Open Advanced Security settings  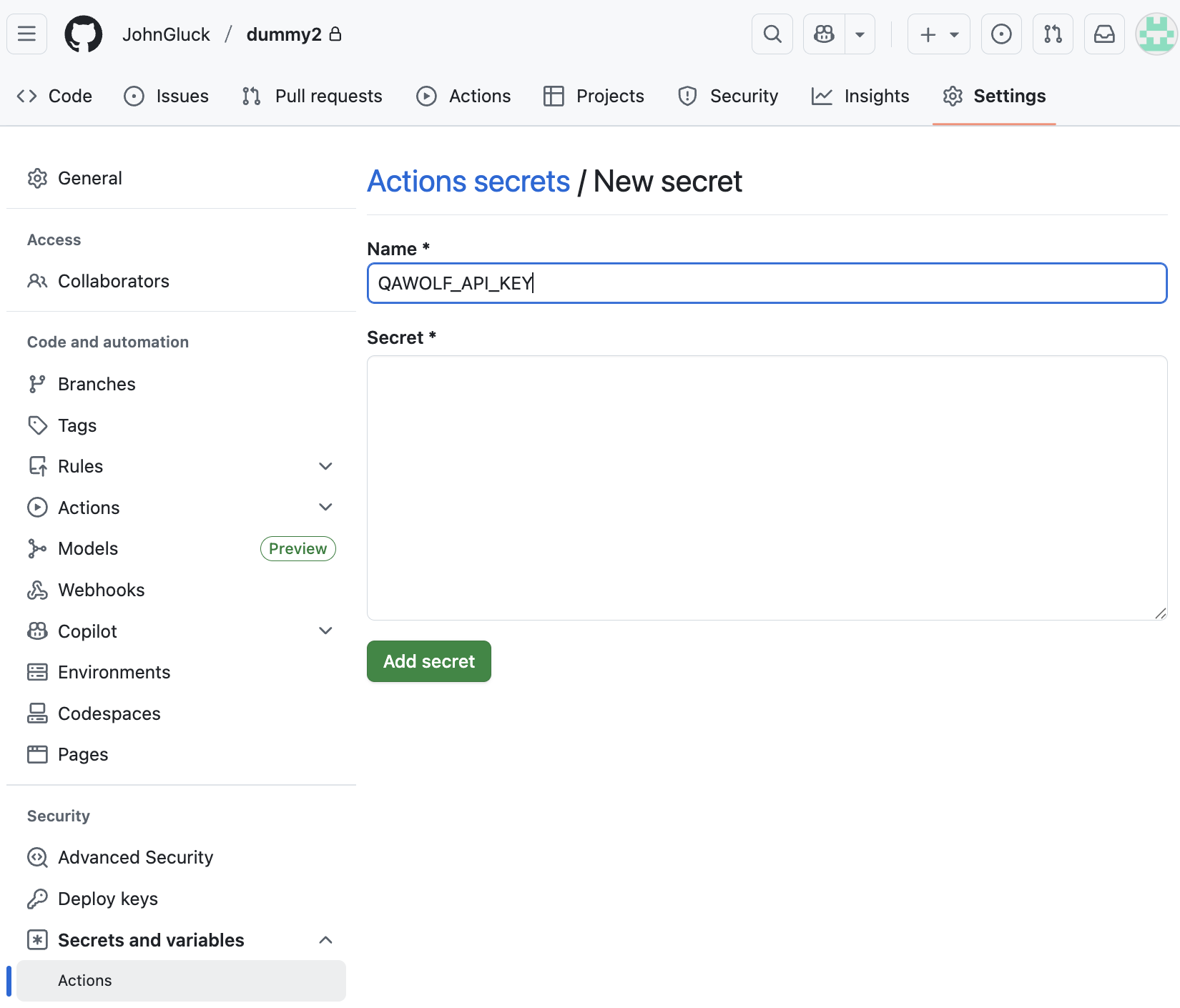click(x=181, y=857)
